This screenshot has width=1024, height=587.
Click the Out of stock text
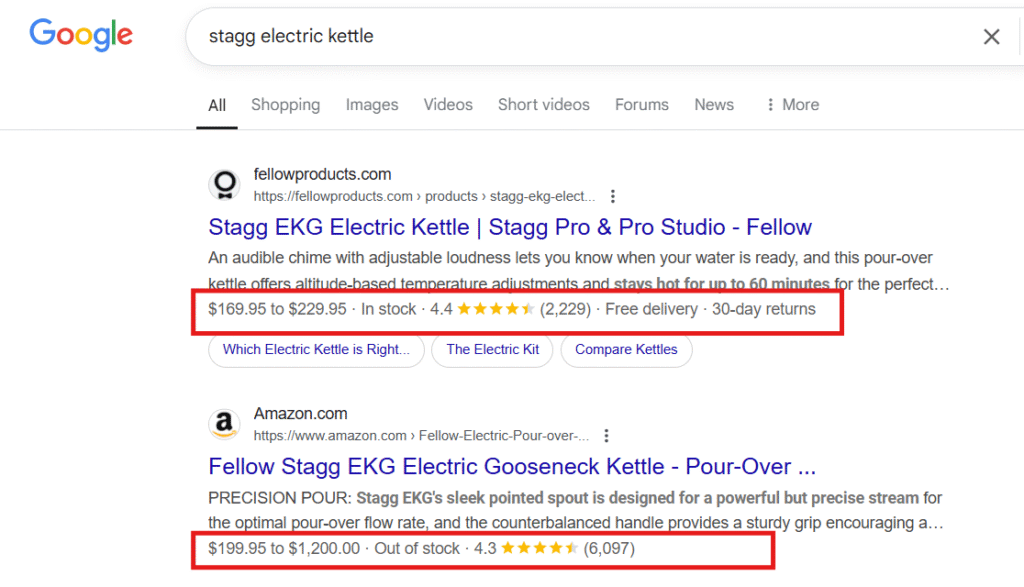417,548
